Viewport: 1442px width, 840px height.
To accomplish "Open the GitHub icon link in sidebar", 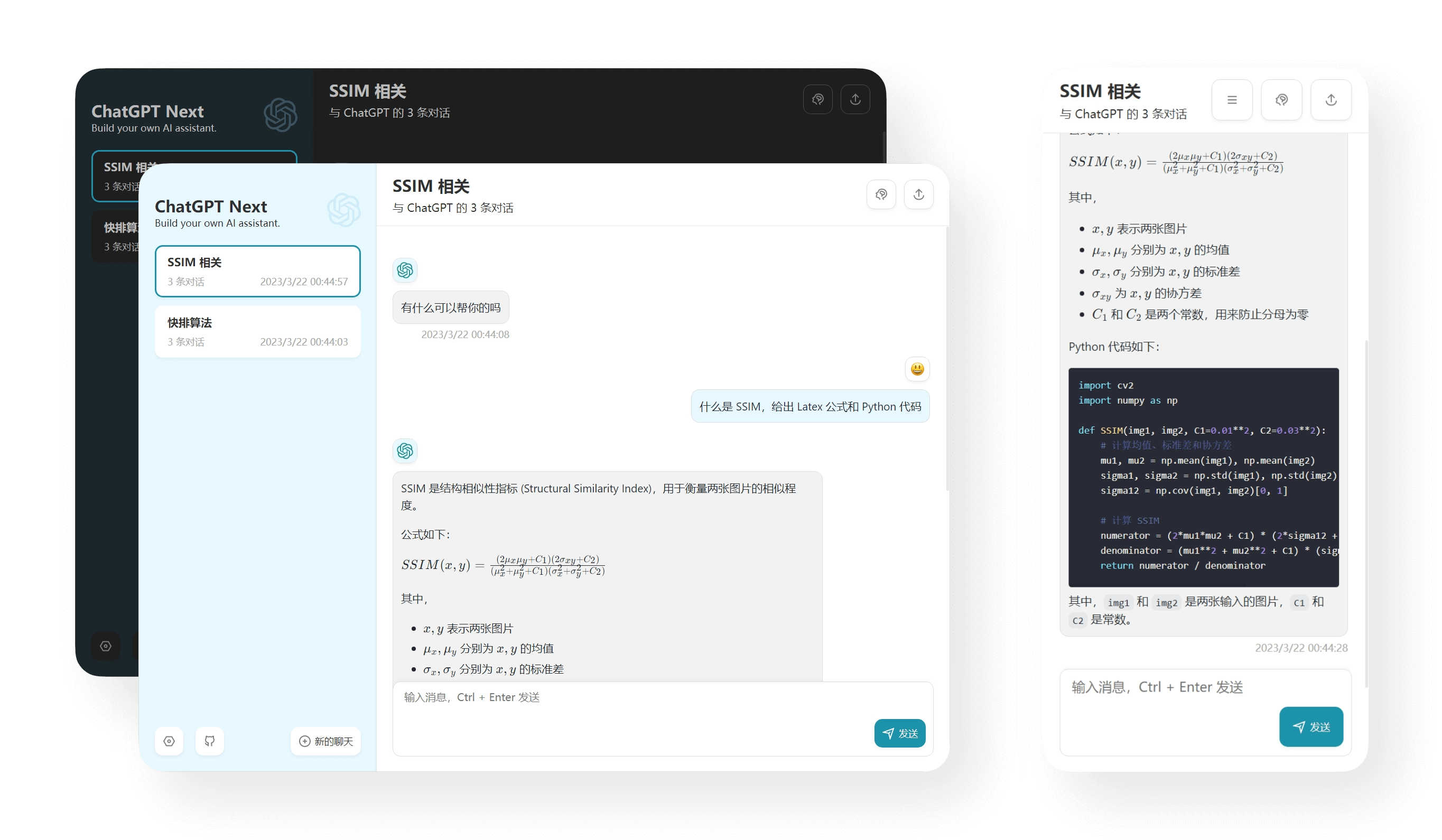I will 209,741.
